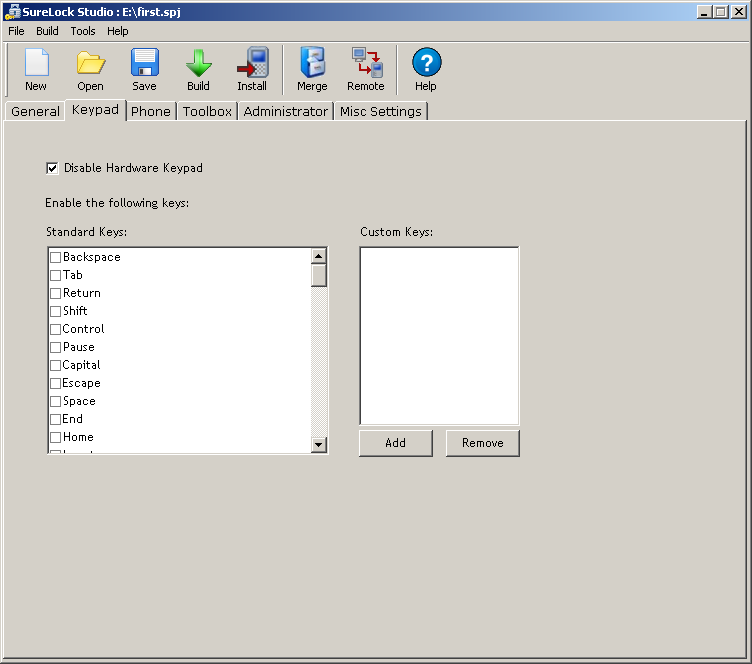This screenshot has width=752, height=664.
Task: Click the New project toolbar icon
Action: [x=36, y=63]
